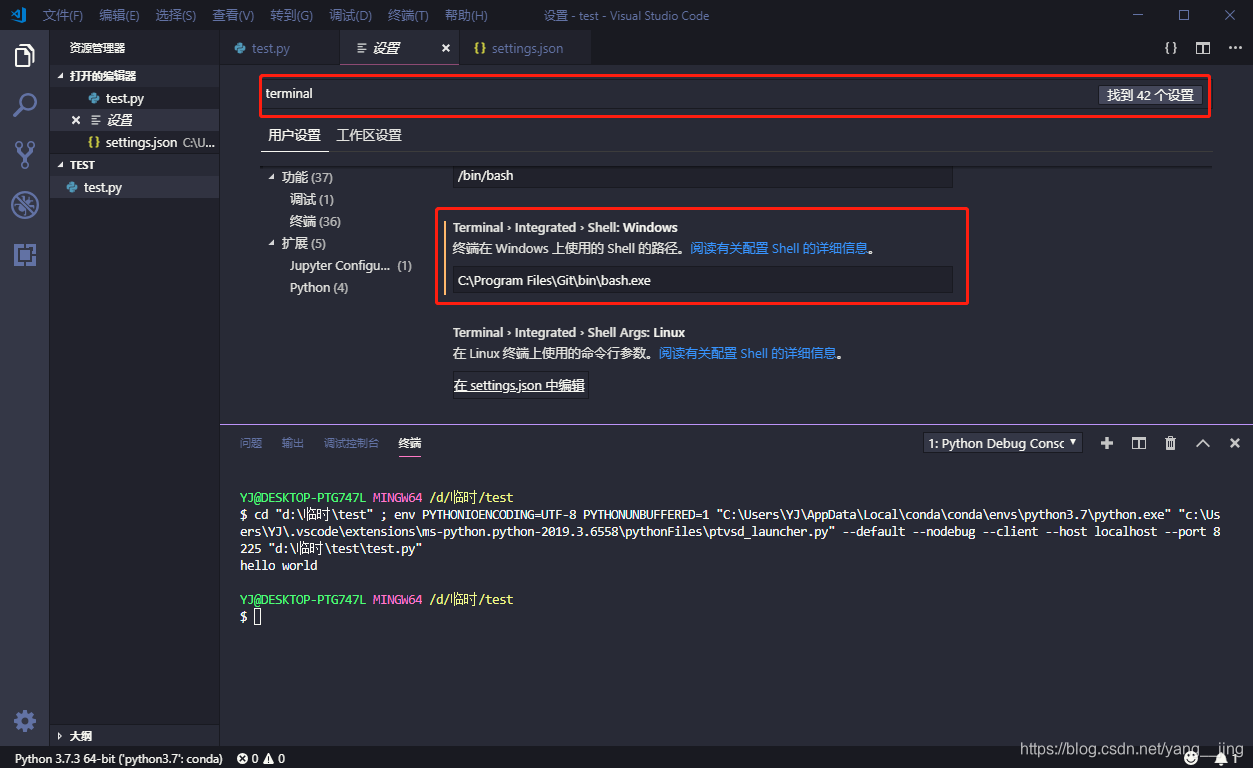Click the /bin/bash shell path field
1253x768 pixels.
(x=702, y=176)
